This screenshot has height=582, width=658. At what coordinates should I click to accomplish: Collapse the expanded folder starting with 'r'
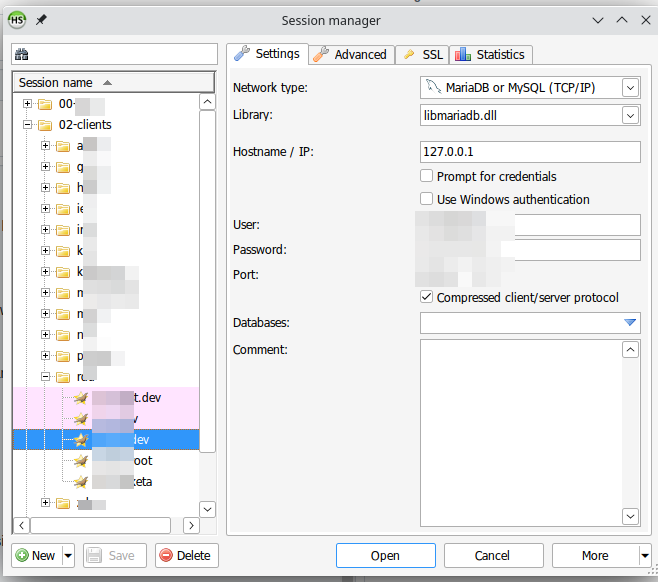click(45, 376)
